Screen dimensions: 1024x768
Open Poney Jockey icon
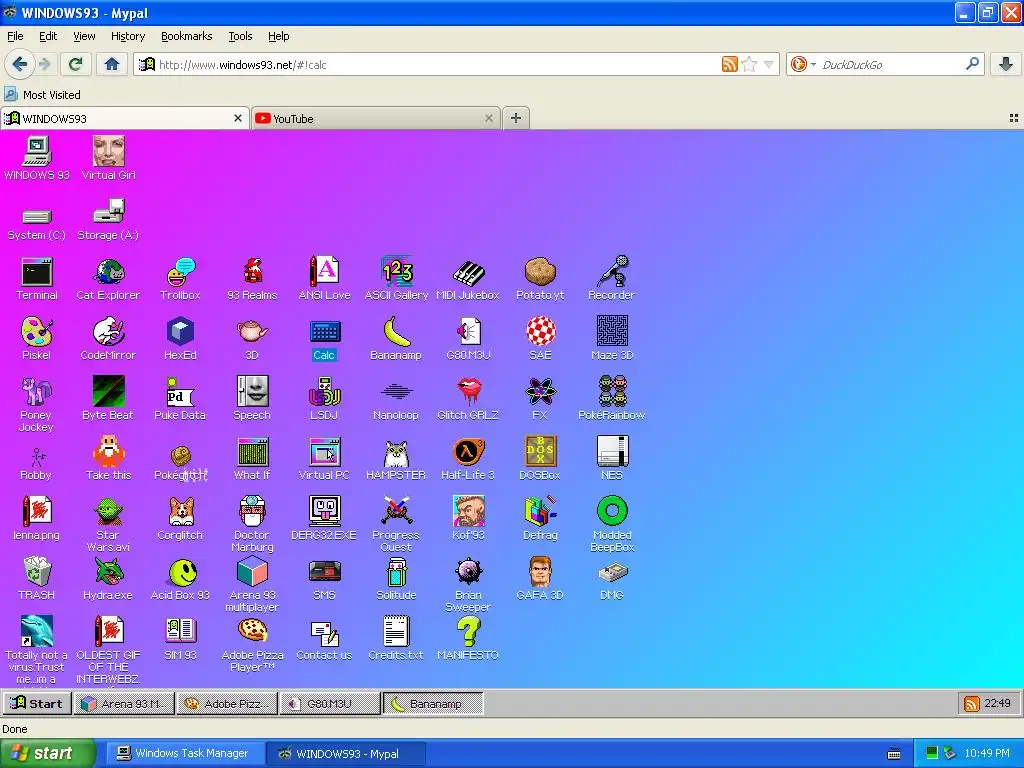(x=37, y=404)
